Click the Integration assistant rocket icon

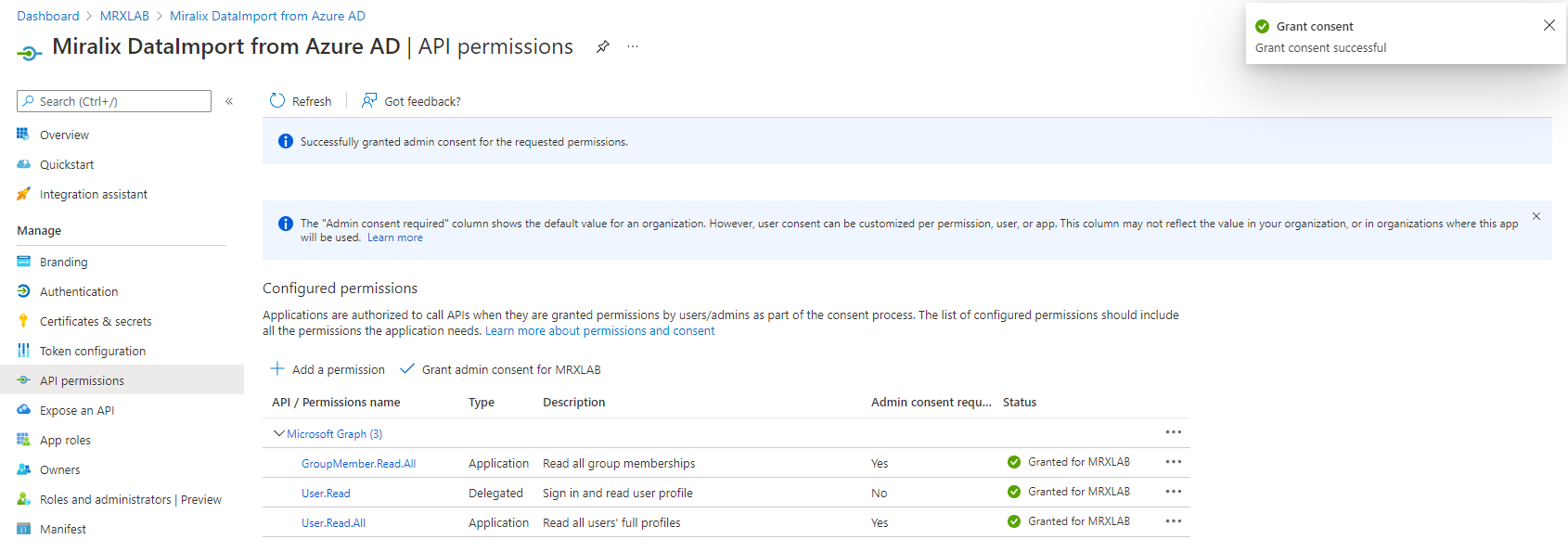coord(23,194)
